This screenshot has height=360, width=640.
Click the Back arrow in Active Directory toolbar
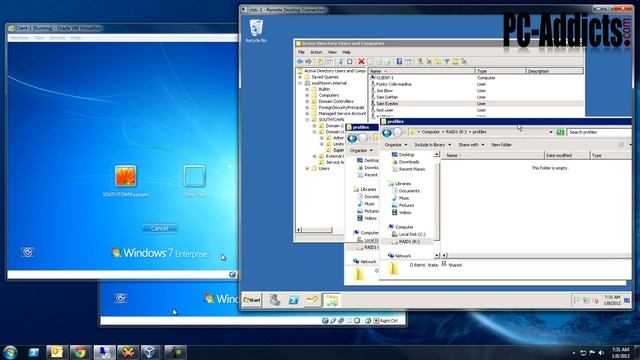[300, 62]
